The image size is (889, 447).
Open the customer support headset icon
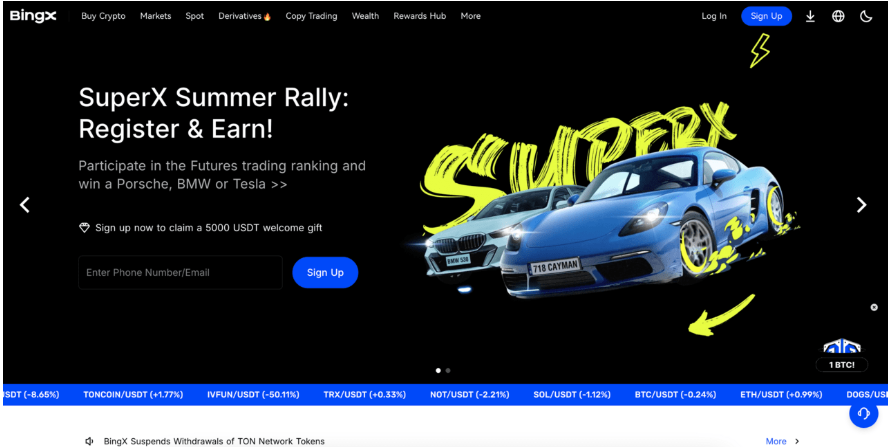click(x=864, y=415)
